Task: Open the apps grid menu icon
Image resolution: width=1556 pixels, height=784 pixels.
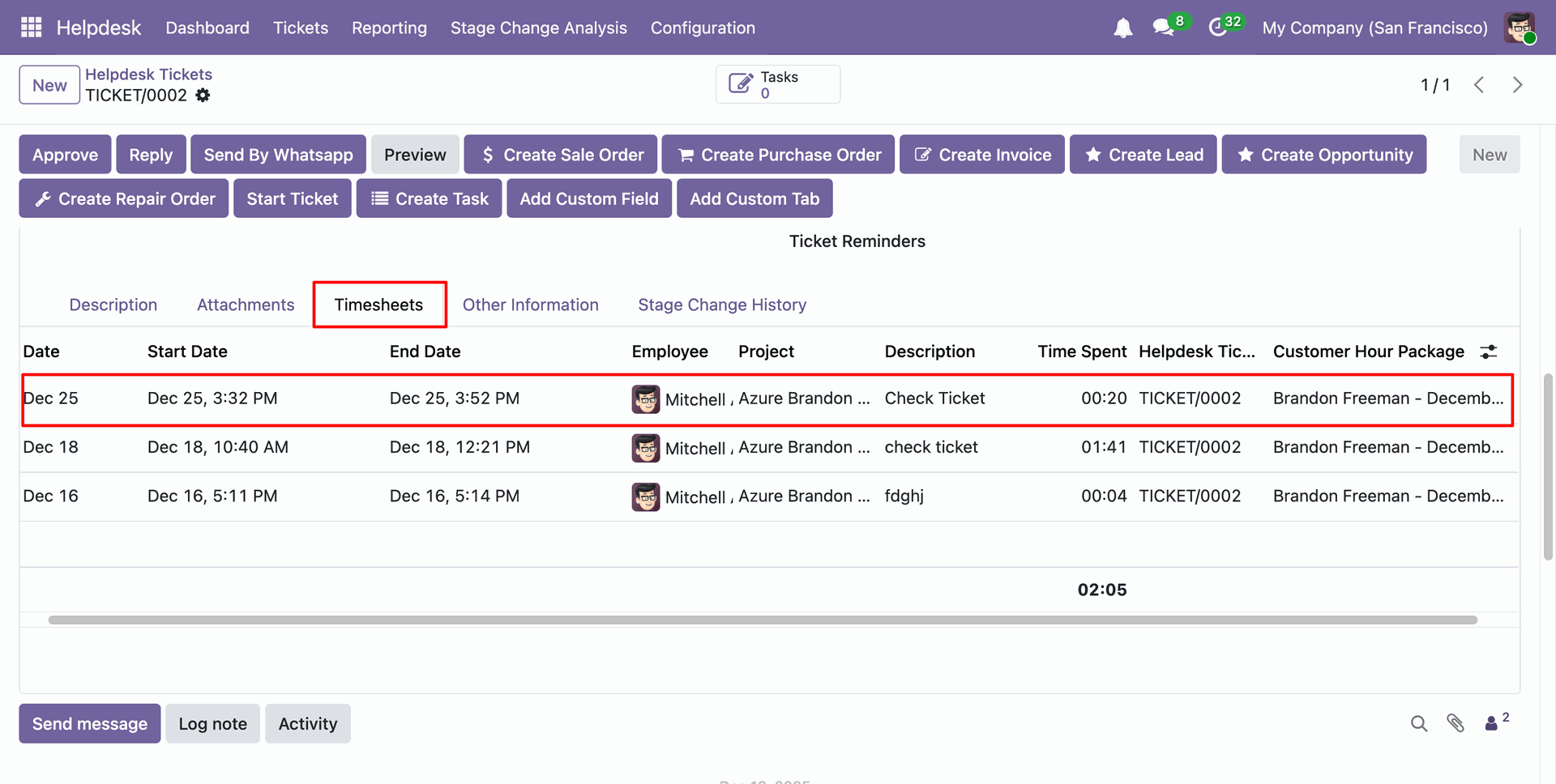Action: tap(31, 28)
